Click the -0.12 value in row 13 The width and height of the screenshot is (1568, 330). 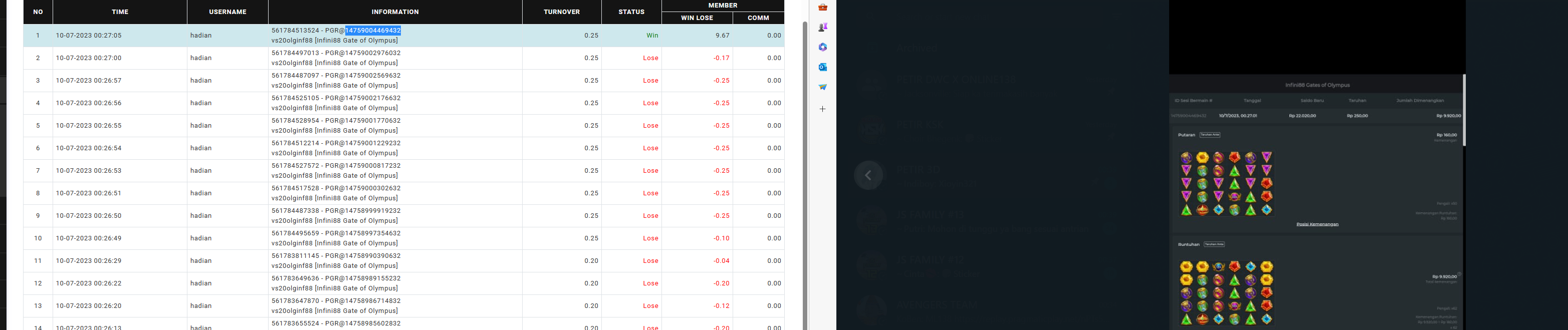[721, 305]
